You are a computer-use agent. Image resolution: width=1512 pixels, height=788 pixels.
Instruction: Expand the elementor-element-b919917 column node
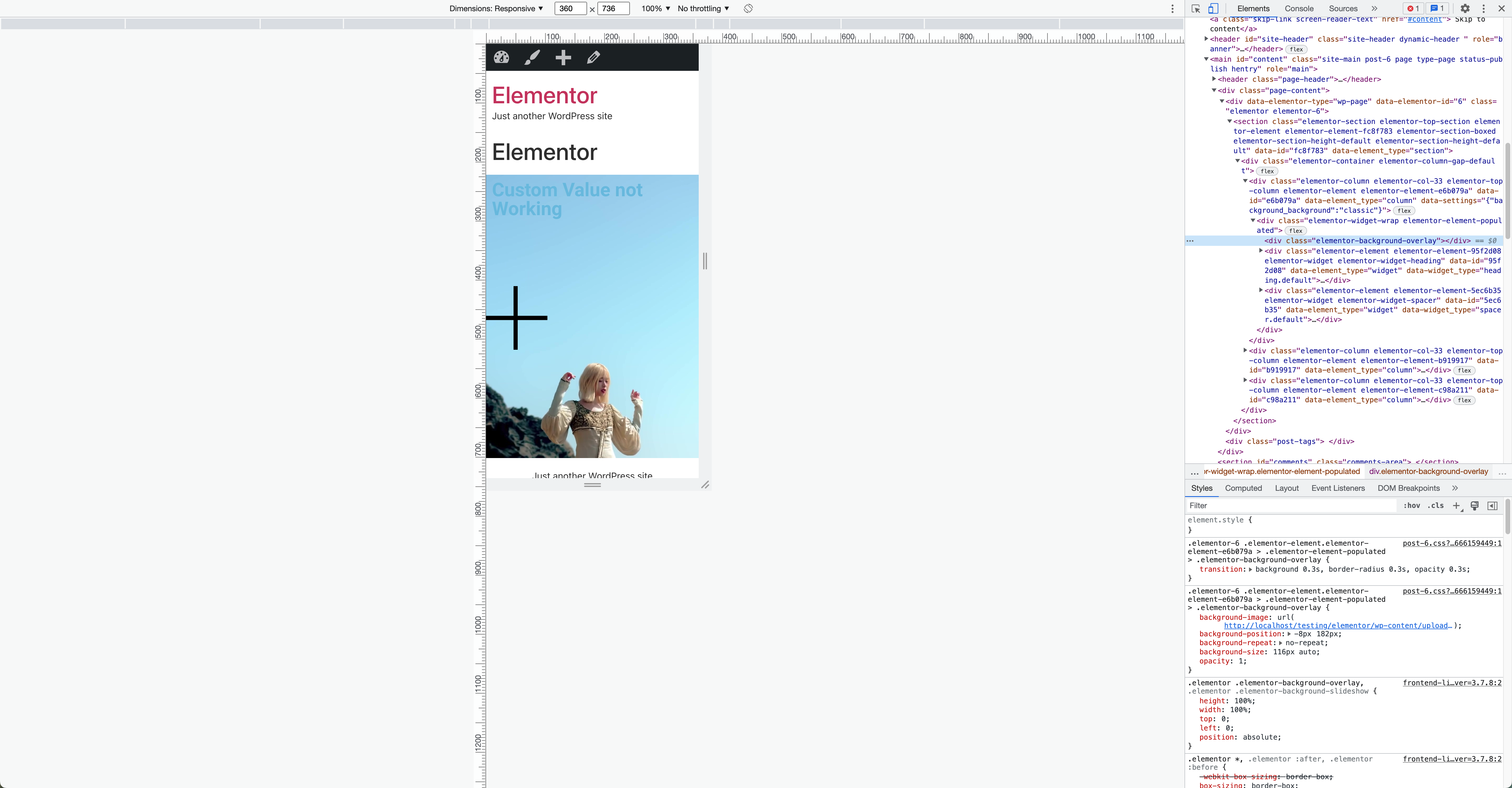pyautogui.click(x=1245, y=350)
